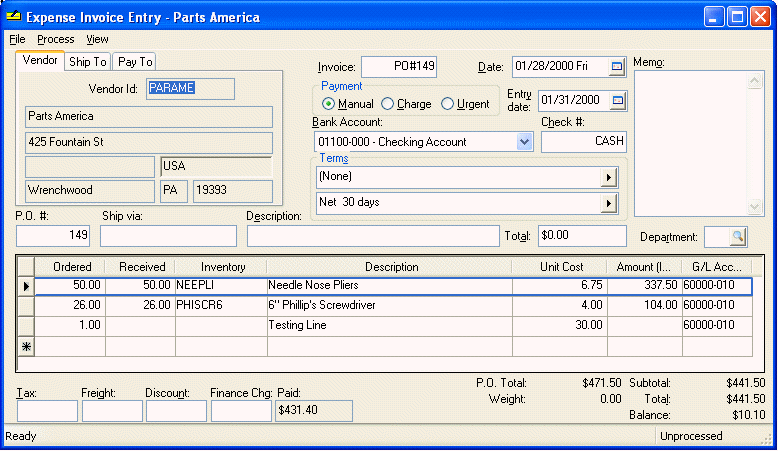Open the Entry date calendar picker icon
The height and width of the screenshot is (451, 778).
(x=617, y=101)
